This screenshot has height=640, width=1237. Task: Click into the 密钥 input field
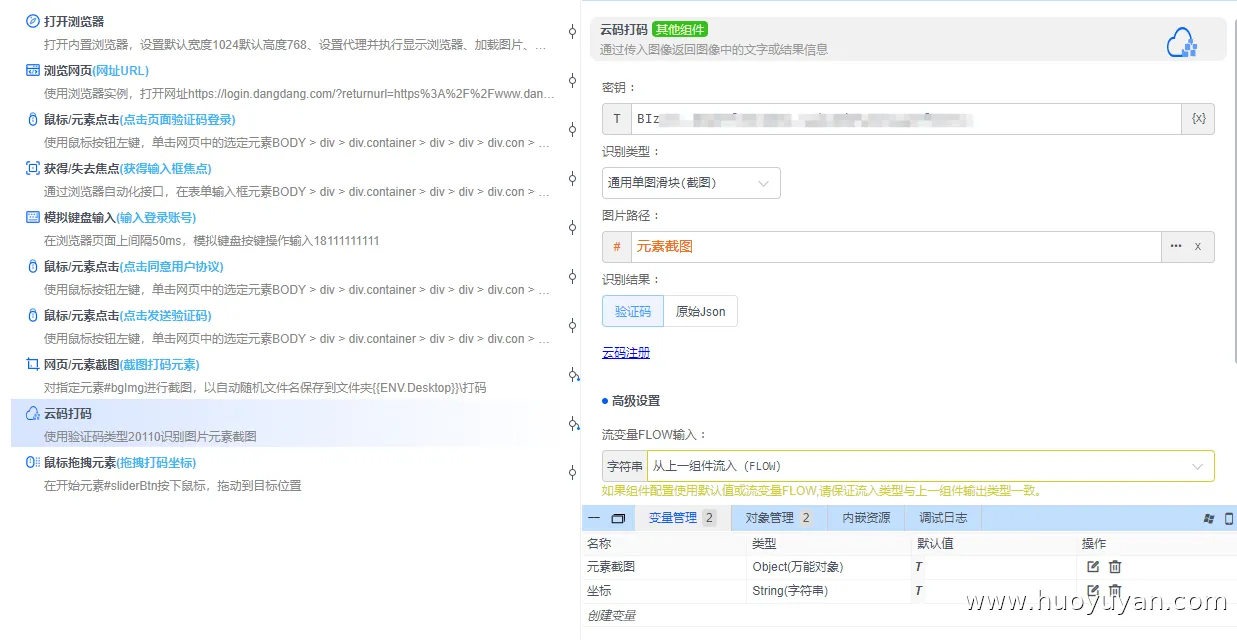click(906, 119)
